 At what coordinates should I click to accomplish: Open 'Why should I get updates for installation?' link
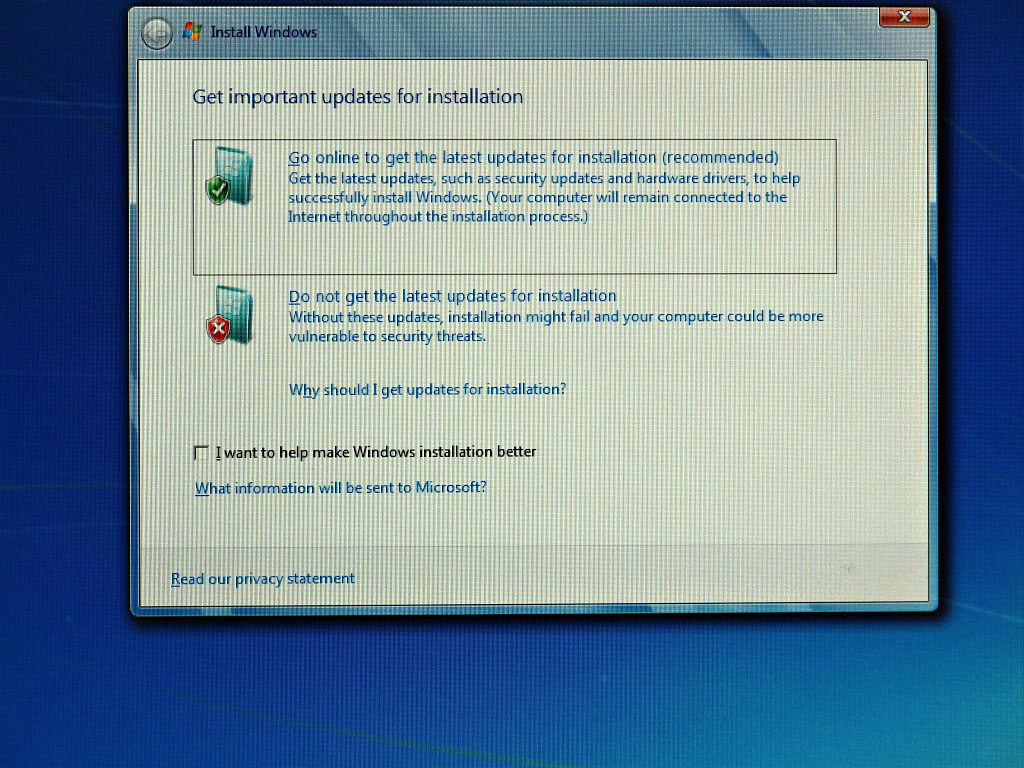pyautogui.click(x=427, y=389)
